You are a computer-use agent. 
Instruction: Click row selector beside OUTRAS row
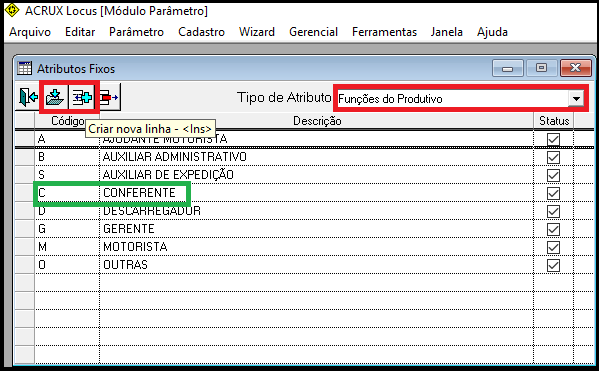(x=24, y=264)
